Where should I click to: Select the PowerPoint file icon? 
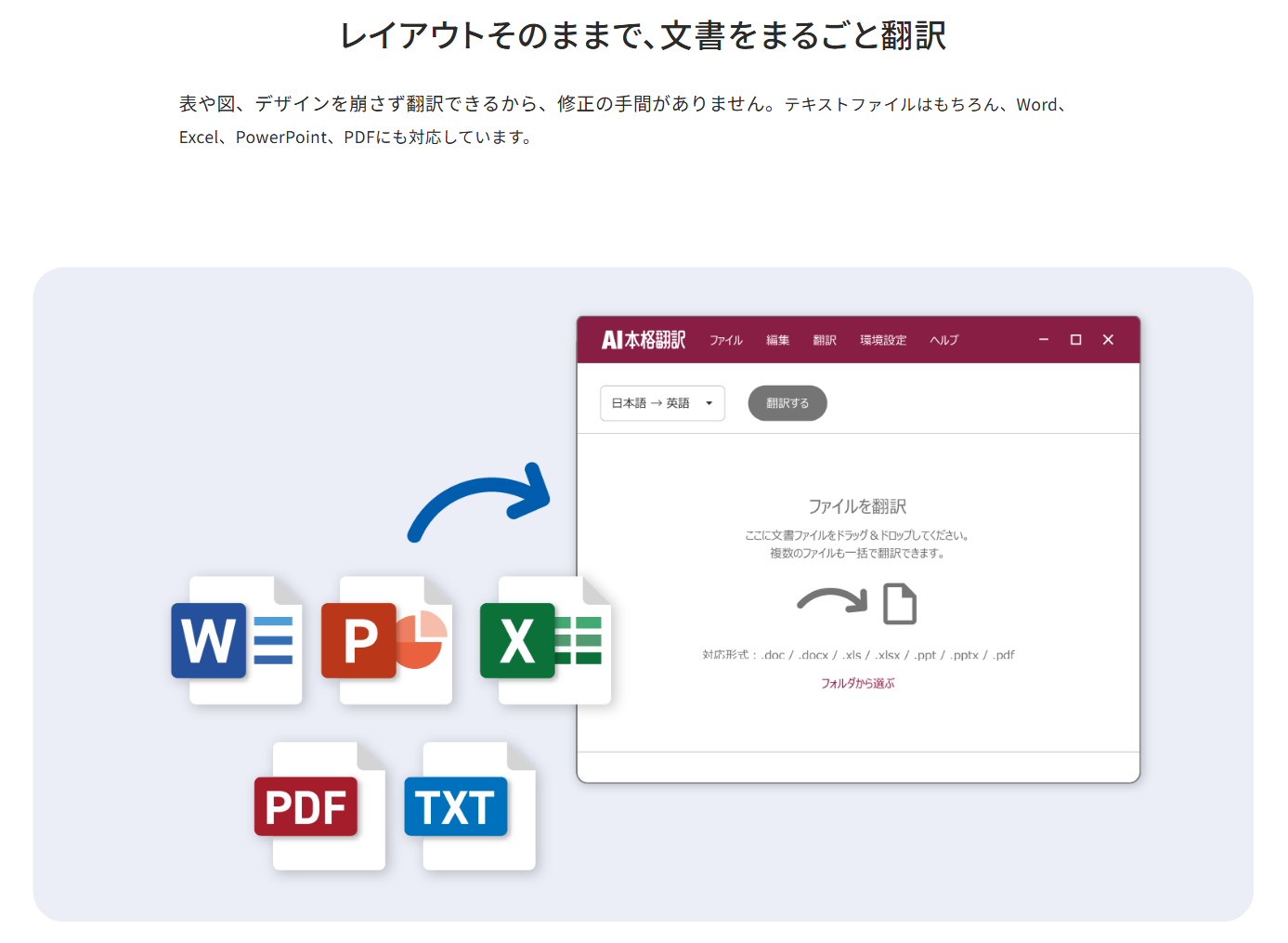click(x=387, y=640)
